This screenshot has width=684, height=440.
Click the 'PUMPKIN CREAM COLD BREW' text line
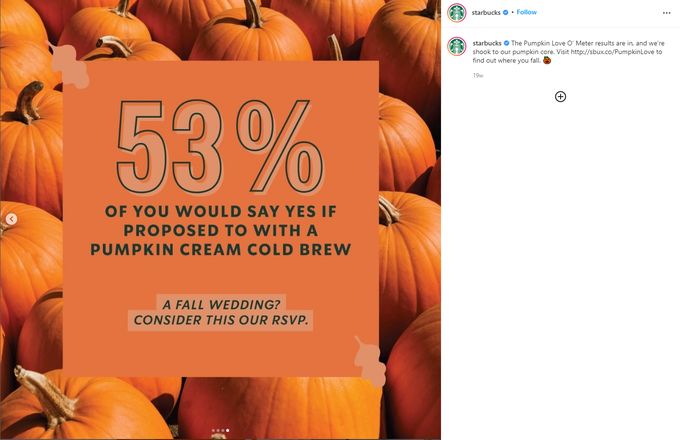coord(220,247)
